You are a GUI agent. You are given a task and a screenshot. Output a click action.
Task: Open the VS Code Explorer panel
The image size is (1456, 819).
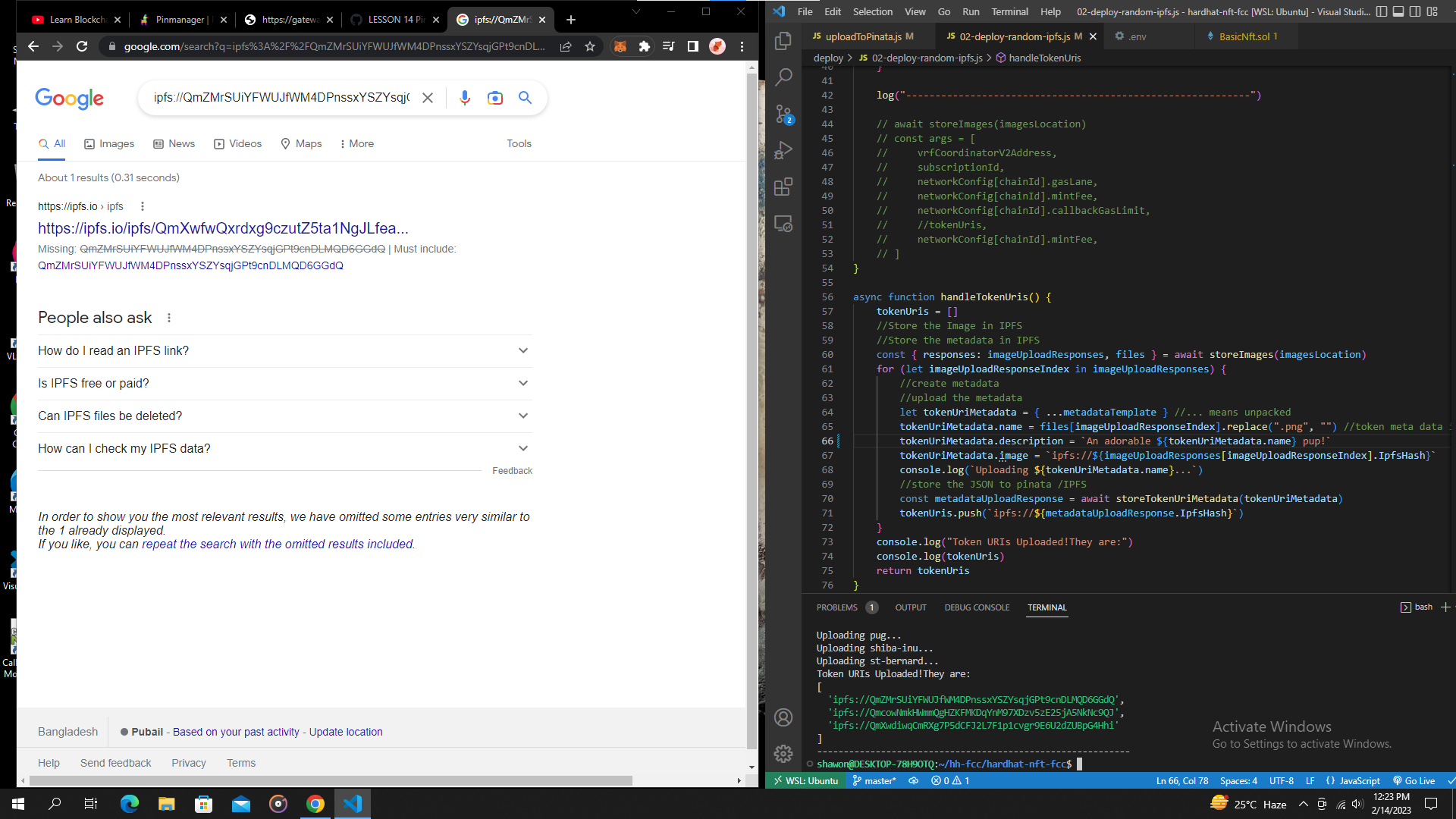[783, 40]
